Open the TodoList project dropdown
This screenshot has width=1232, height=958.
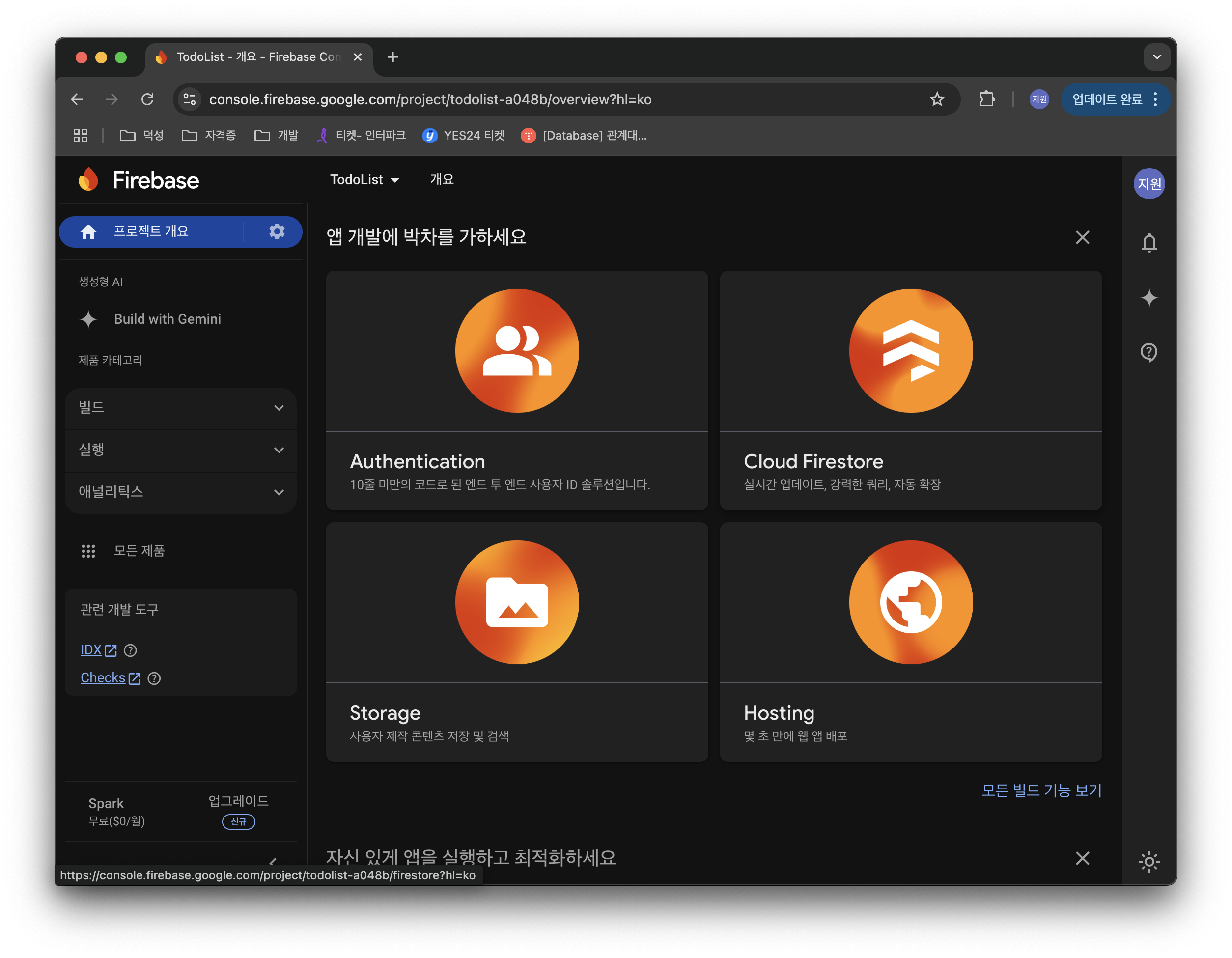364,179
